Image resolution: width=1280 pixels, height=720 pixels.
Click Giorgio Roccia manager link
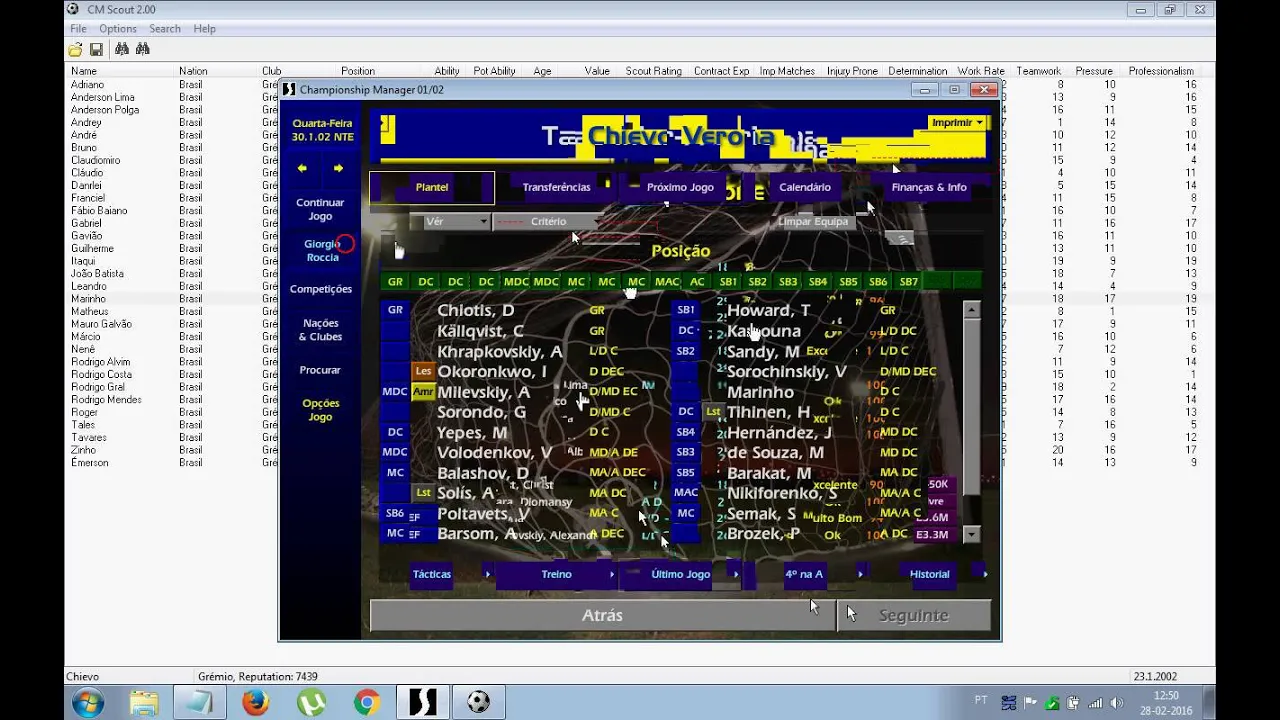coord(322,251)
